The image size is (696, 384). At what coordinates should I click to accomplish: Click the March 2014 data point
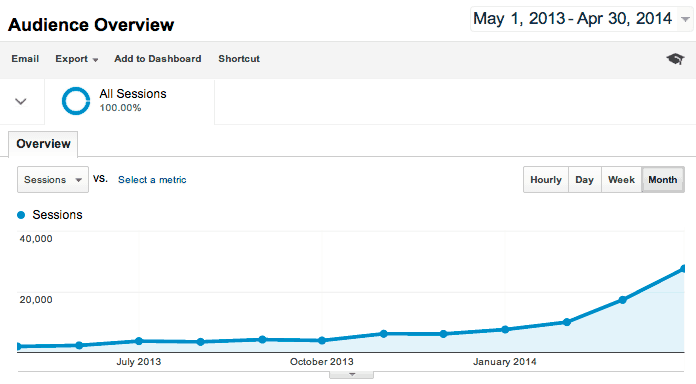point(623,300)
